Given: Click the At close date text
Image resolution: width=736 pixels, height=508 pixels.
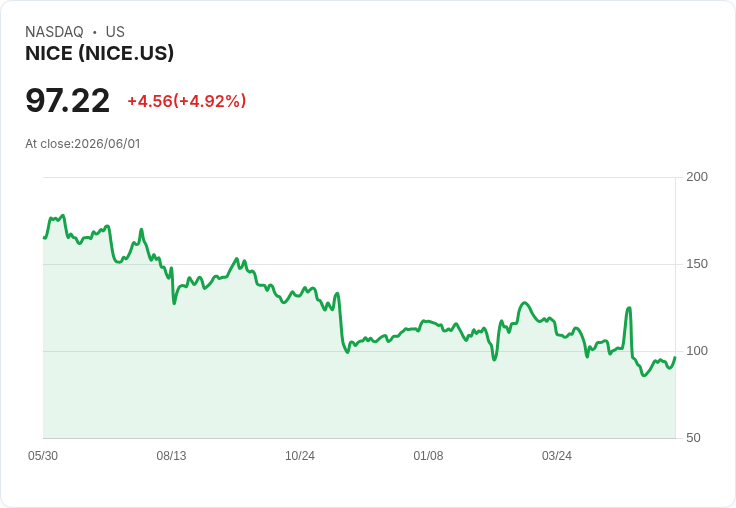Looking at the screenshot, I should pyautogui.click(x=83, y=144).
